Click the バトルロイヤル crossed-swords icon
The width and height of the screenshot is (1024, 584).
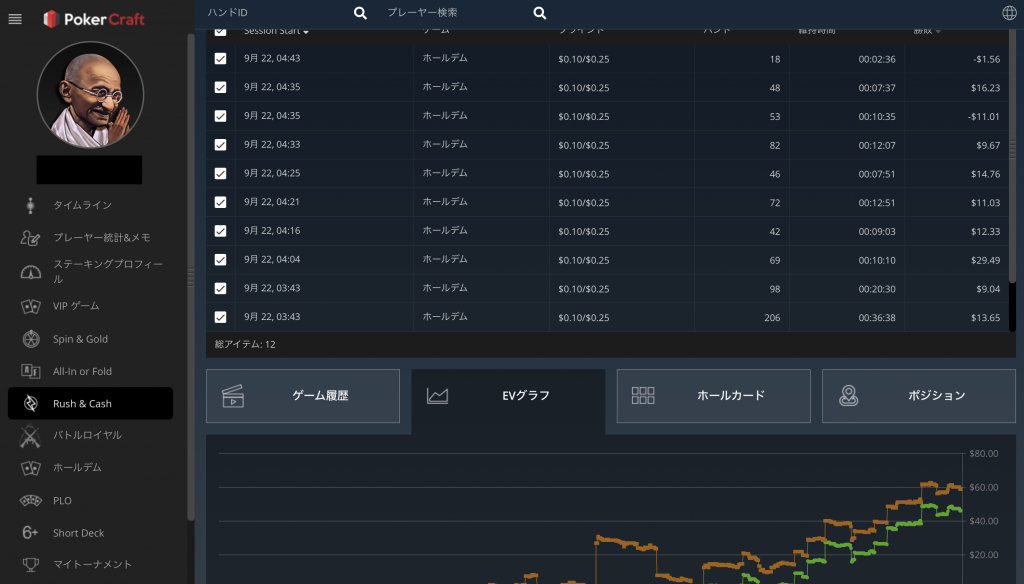(x=30, y=436)
